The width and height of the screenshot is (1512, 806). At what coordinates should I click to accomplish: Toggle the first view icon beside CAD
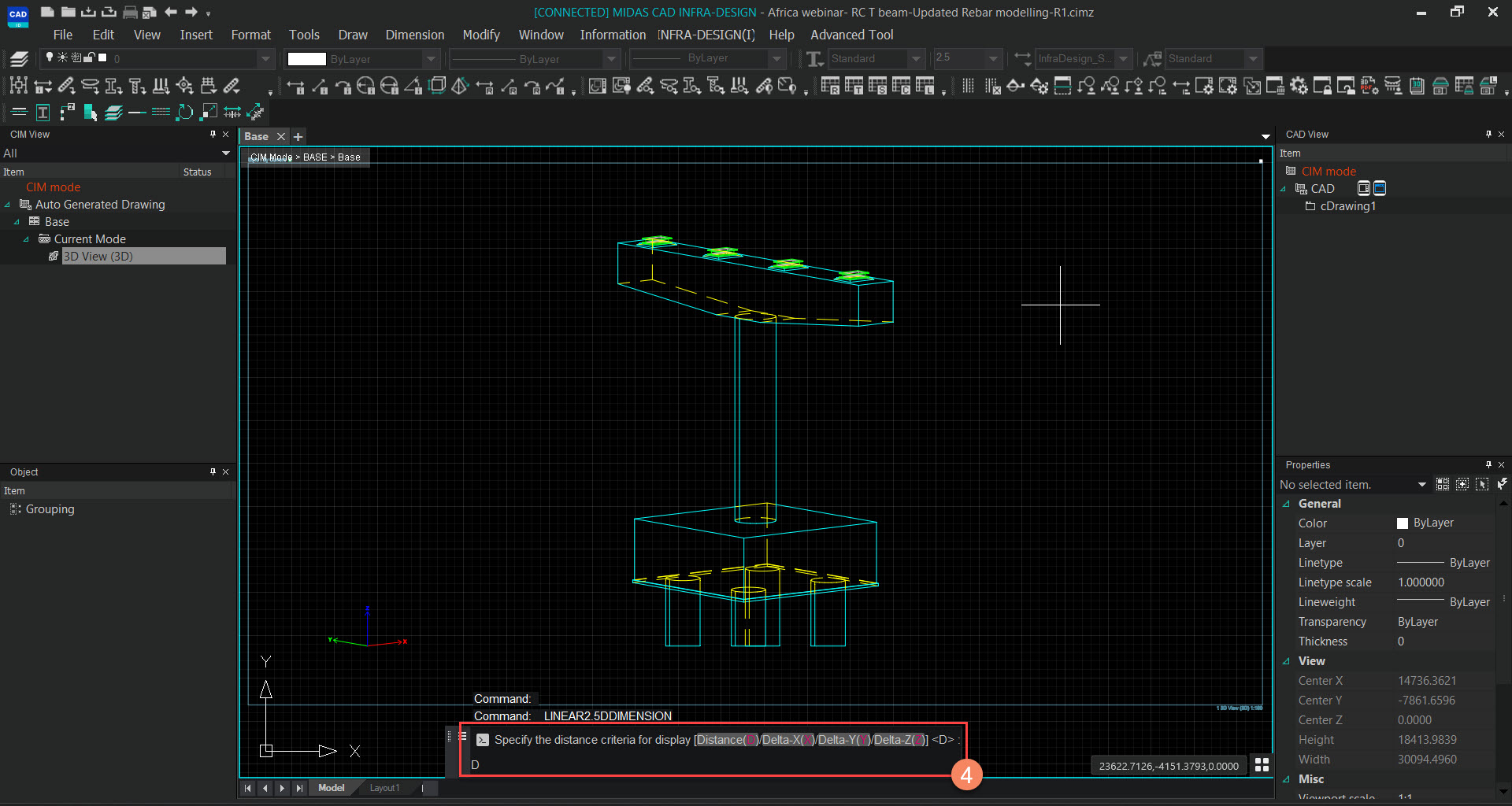(1364, 188)
